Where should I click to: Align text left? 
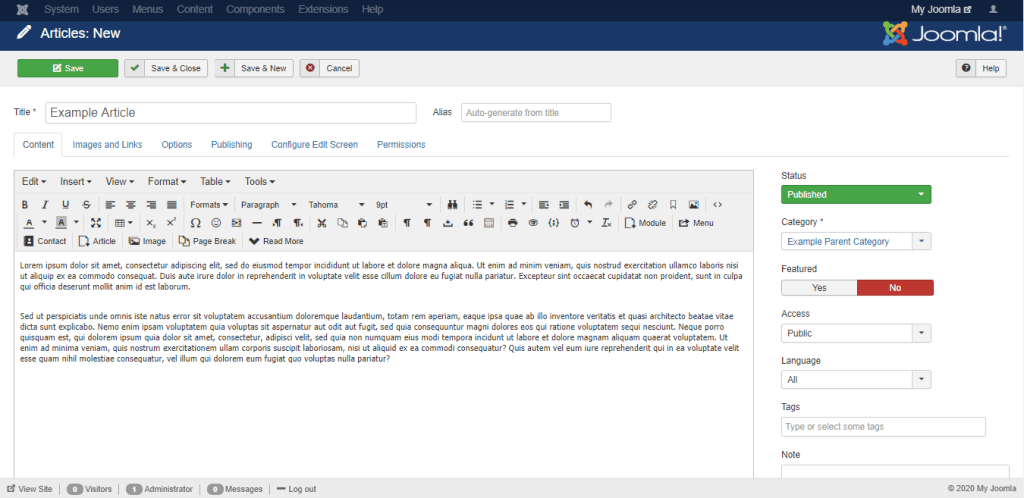[110, 205]
